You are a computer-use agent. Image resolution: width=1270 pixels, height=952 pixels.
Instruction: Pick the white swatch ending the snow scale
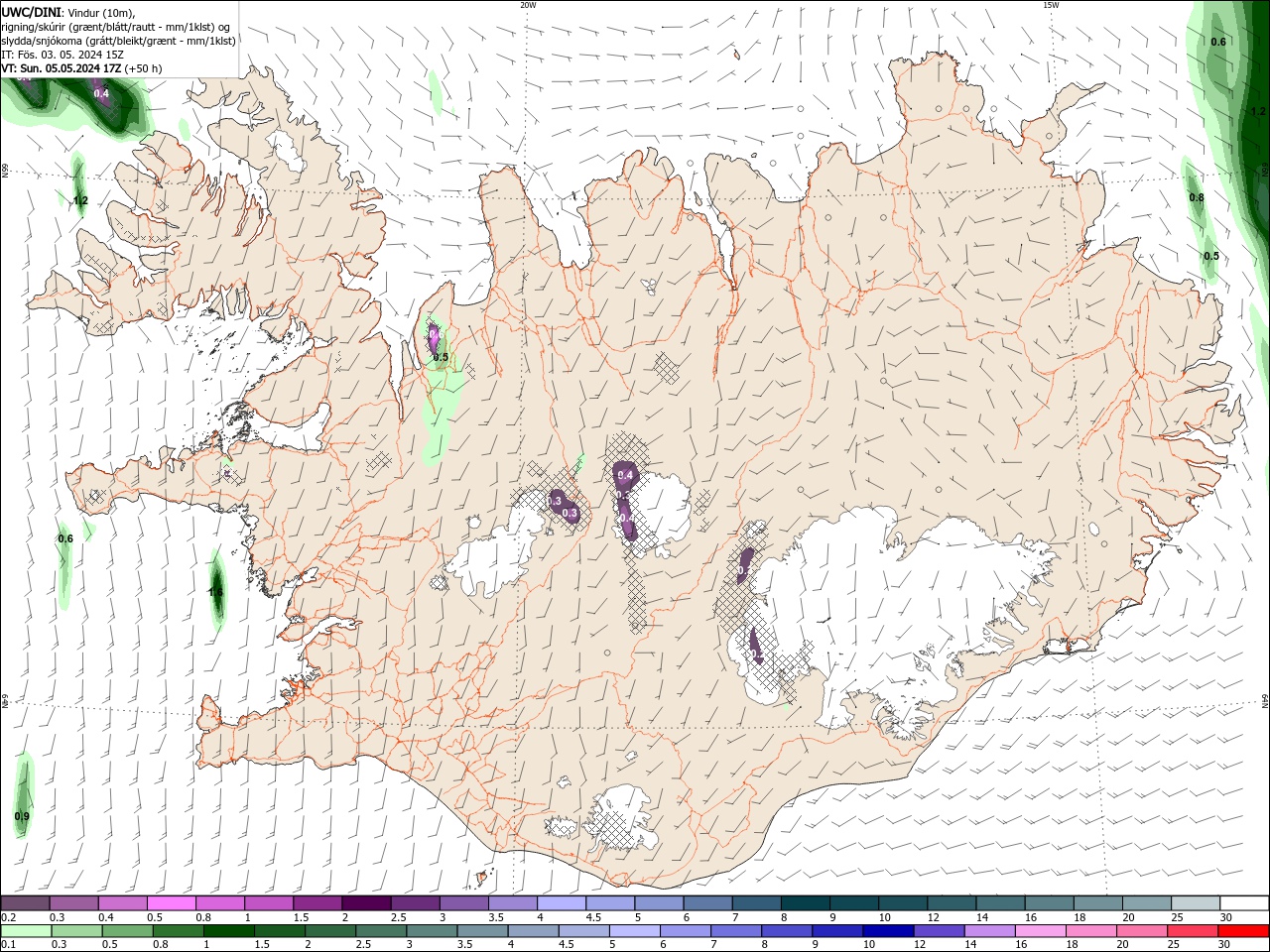tap(1244, 902)
